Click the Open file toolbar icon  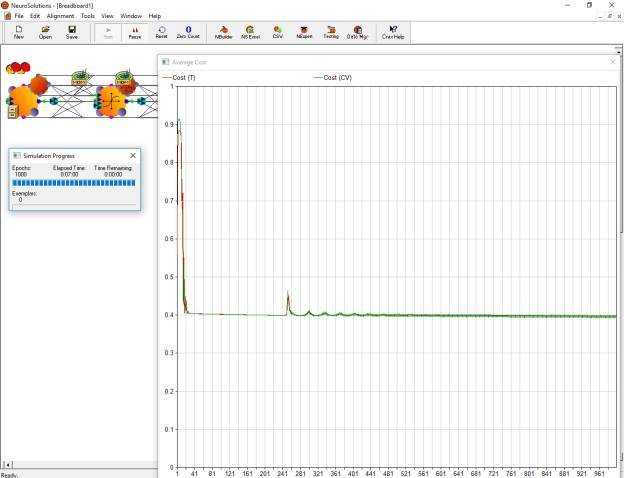(x=45, y=32)
